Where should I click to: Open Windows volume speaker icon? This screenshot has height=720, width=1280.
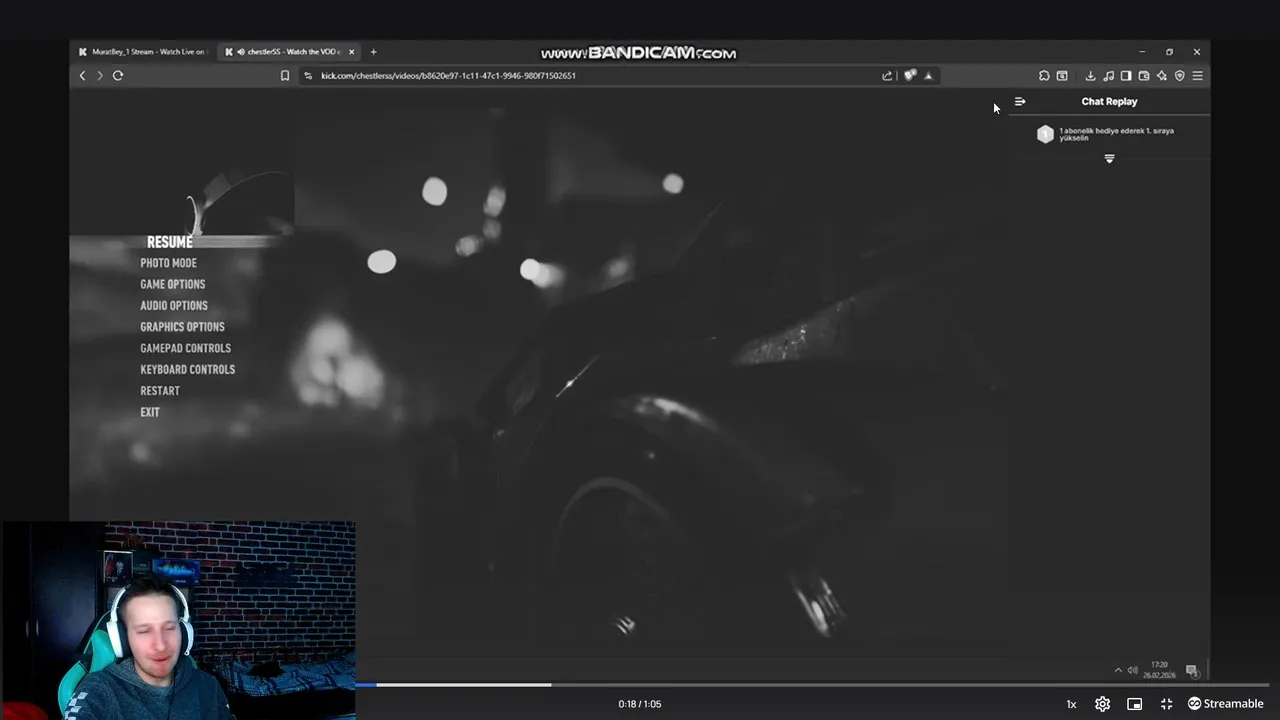(1133, 670)
